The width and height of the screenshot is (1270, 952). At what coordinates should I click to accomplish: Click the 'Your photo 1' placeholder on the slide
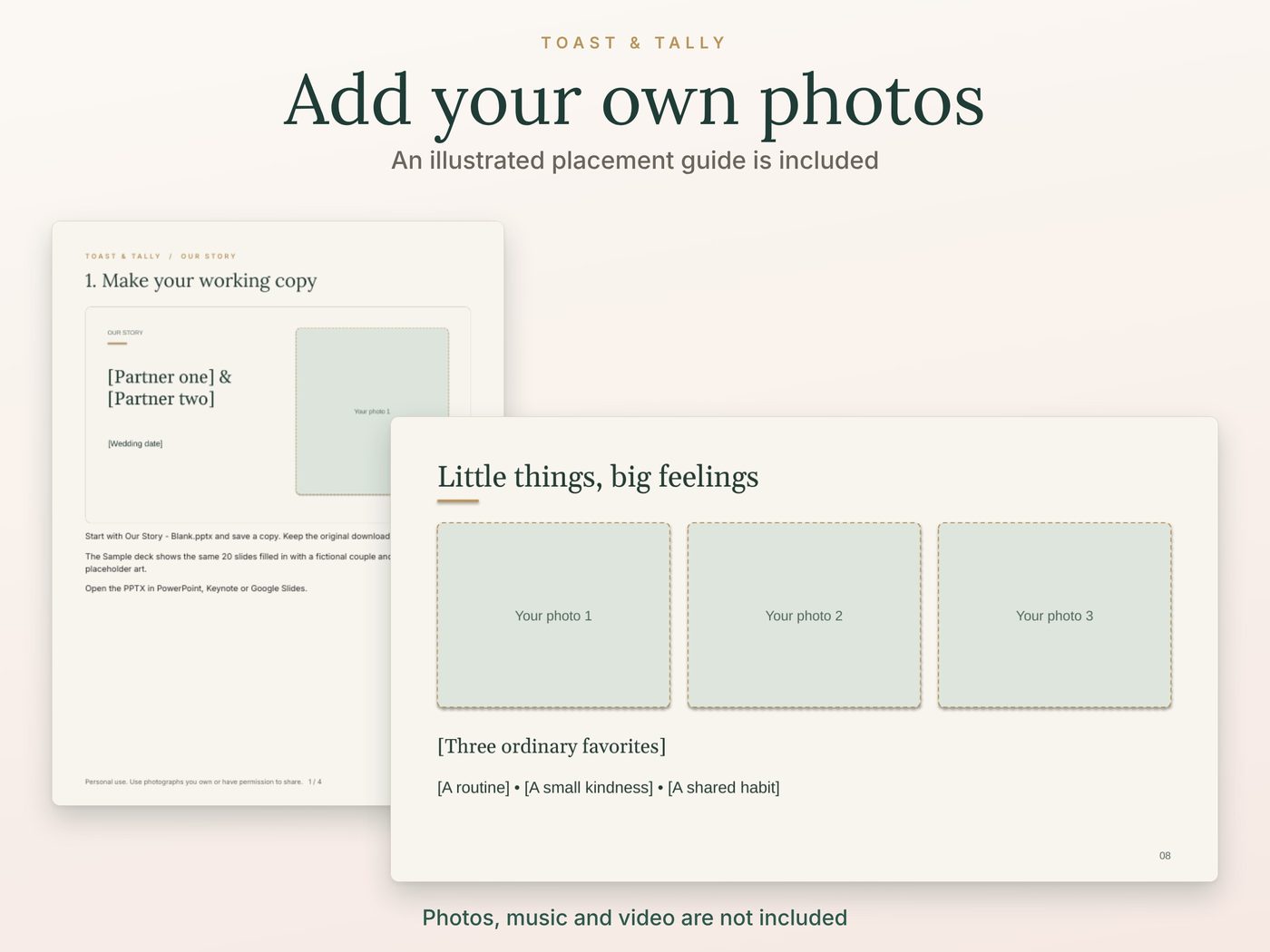pos(553,615)
